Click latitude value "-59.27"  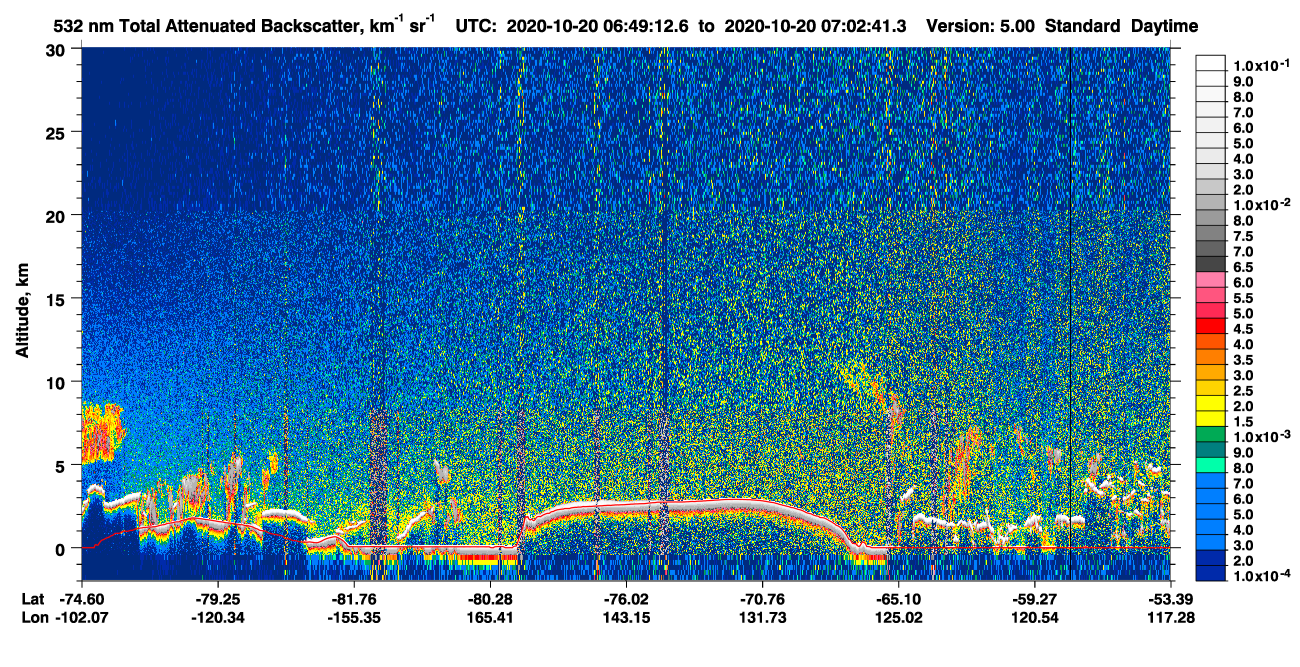click(x=1034, y=599)
